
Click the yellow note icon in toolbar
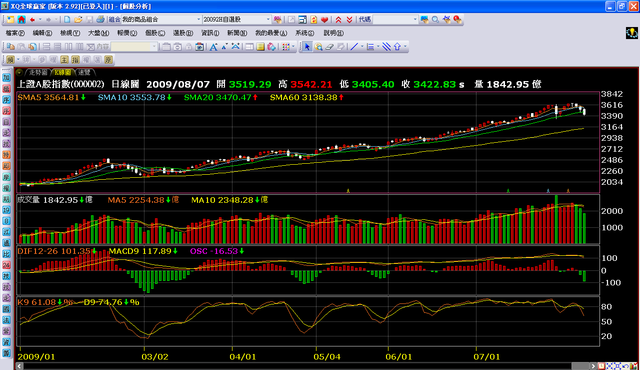(260, 47)
